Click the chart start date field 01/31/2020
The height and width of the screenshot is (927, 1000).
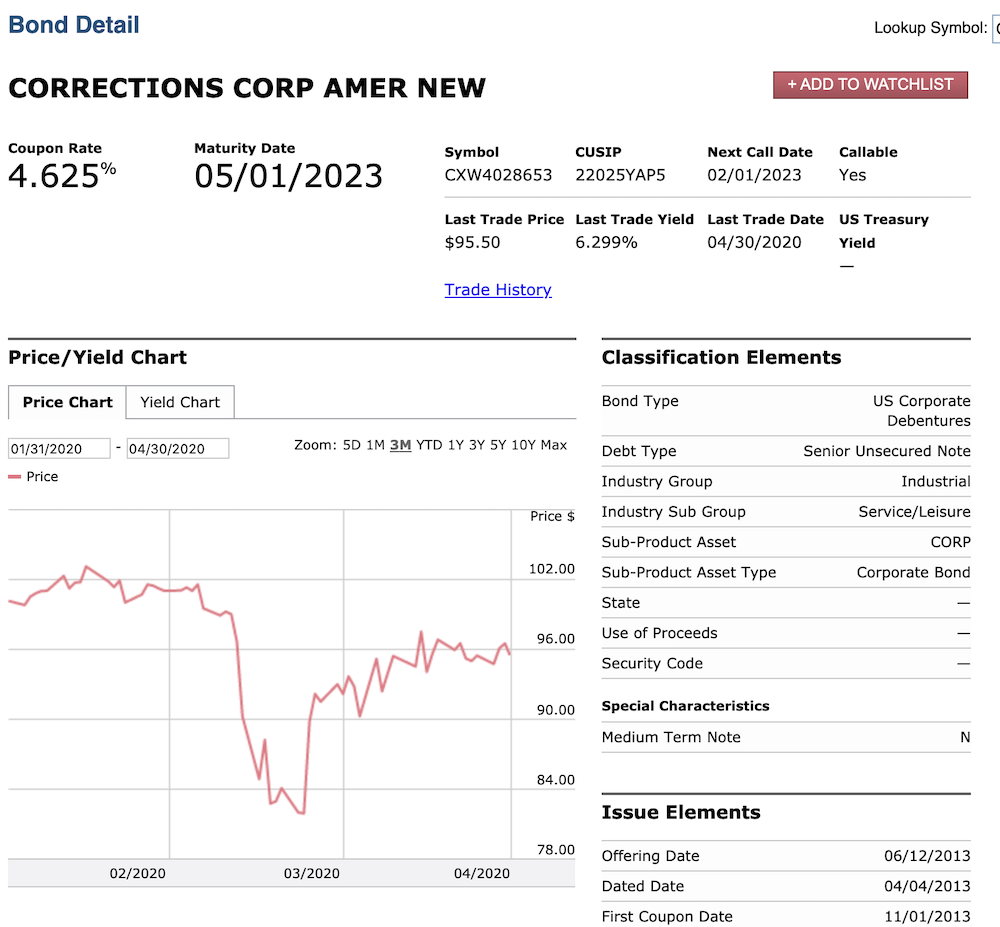59,449
